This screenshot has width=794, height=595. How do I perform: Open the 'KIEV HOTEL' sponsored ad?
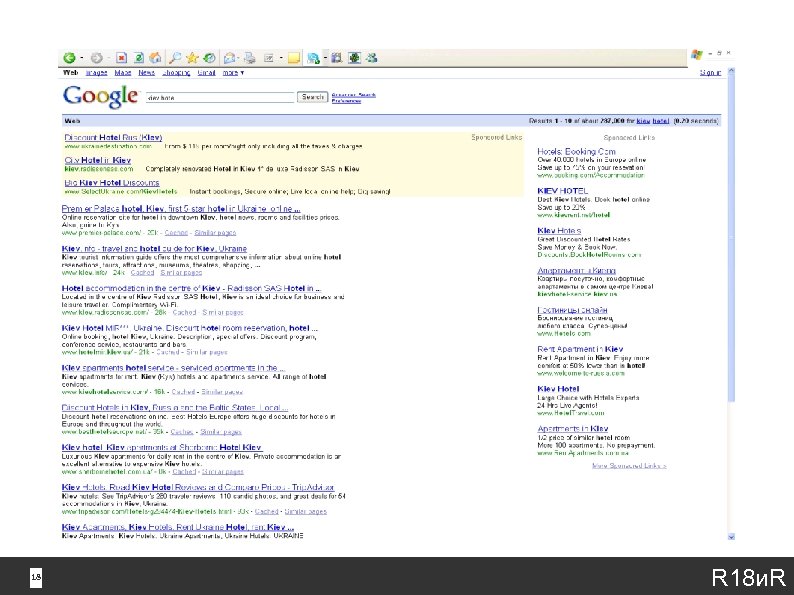[x=563, y=191]
